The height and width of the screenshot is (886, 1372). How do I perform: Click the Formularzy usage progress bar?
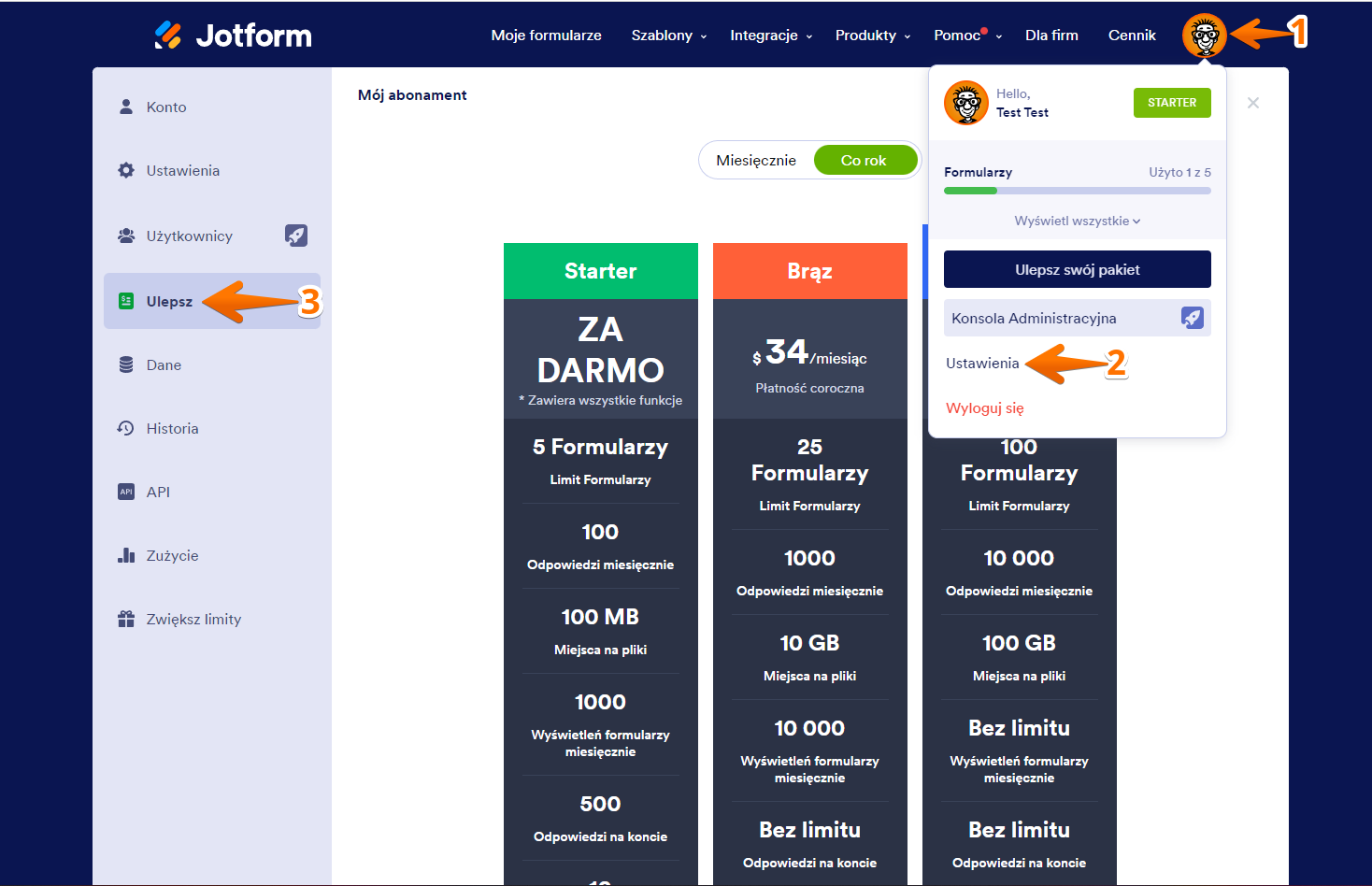point(1078,191)
